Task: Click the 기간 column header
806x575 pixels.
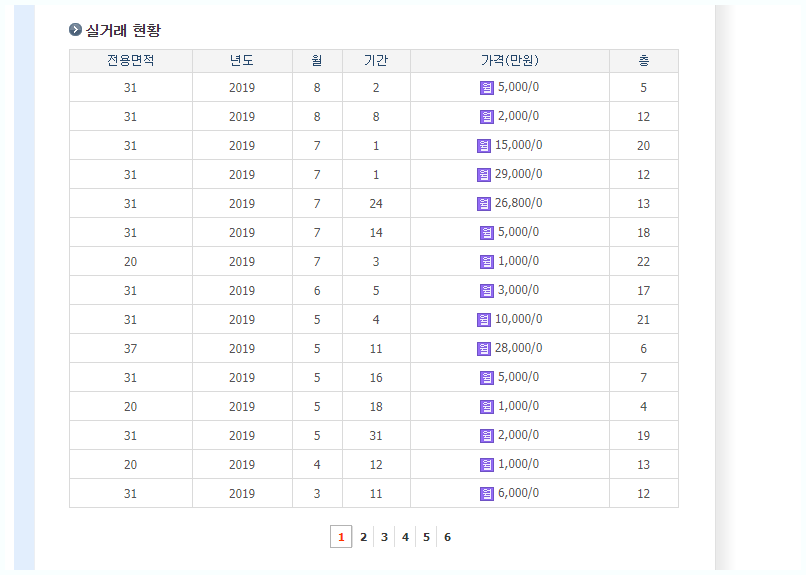Action: tap(376, 61)
